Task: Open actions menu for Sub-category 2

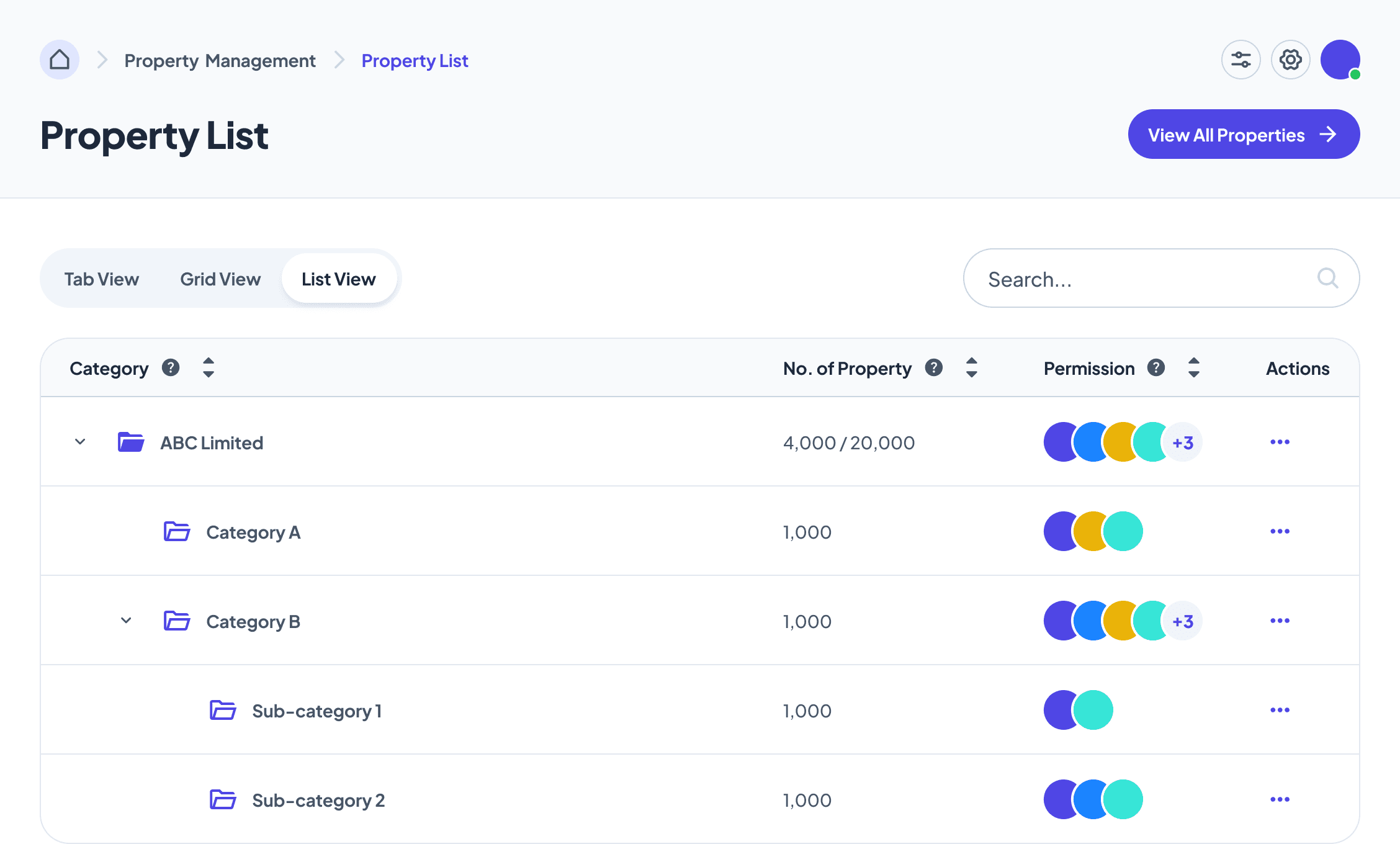Action: pyautogui.click(x=1280, y=799)
